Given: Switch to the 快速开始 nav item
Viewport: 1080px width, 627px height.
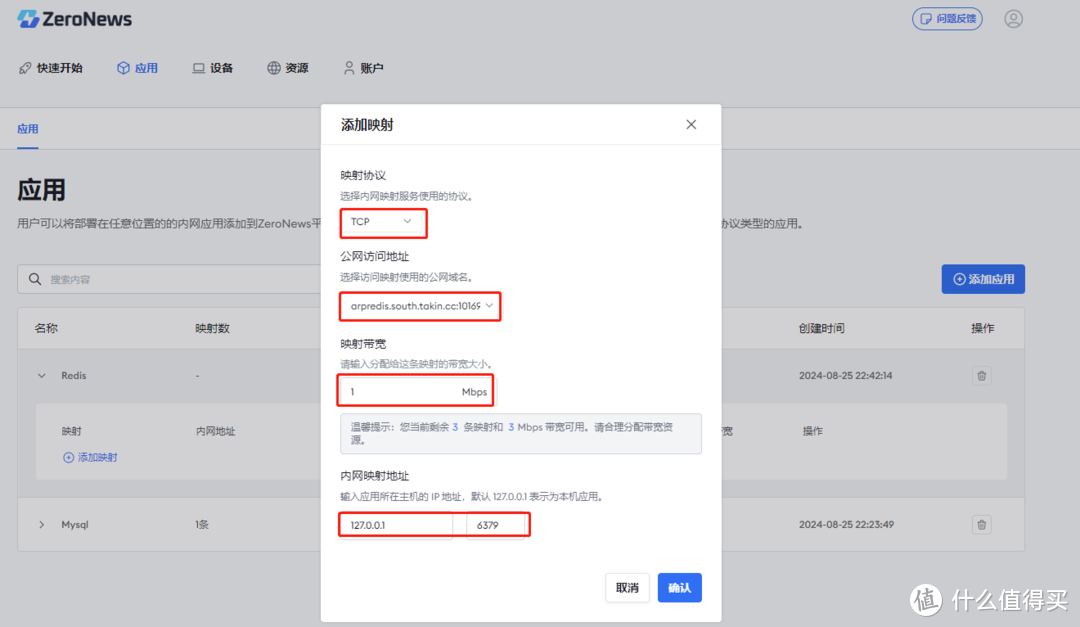Looking at the screenshot, I should click(51, 67).
